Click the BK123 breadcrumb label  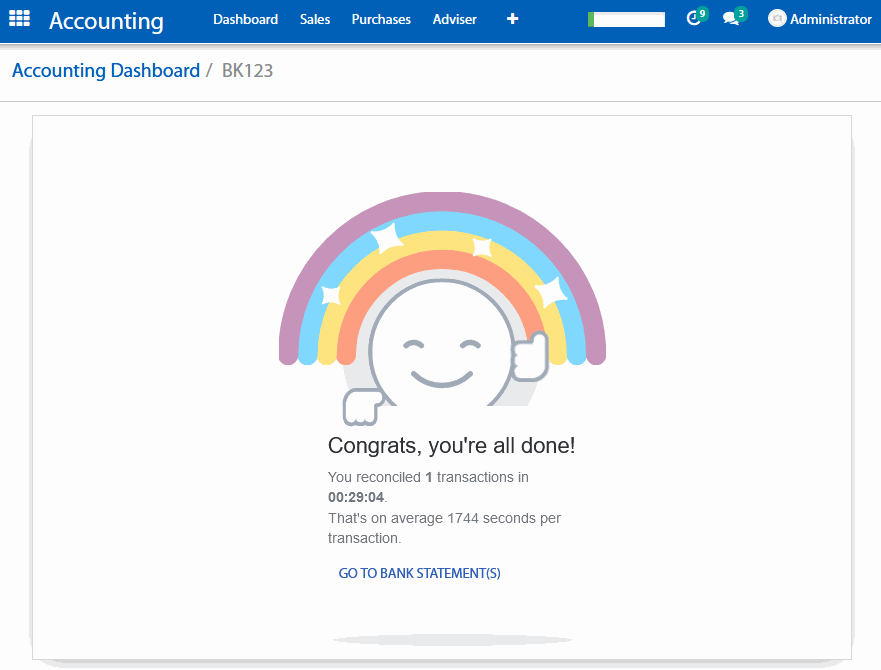pos(247,71)
